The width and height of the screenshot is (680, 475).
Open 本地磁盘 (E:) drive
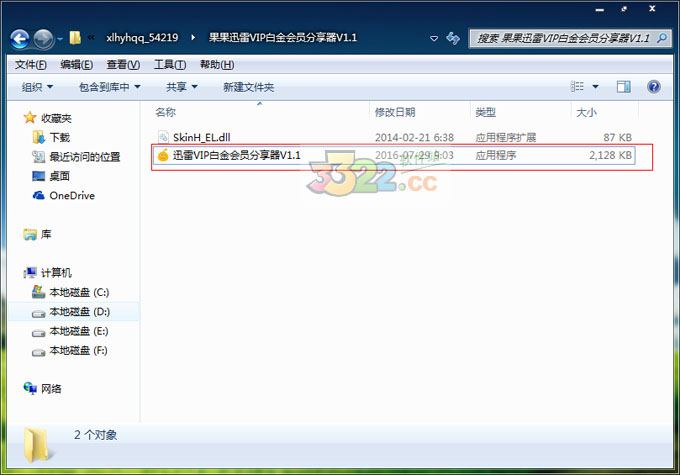point(79,331)
